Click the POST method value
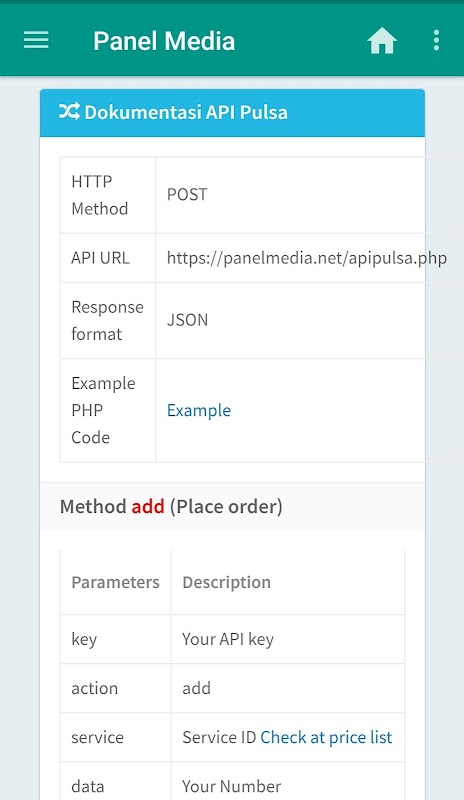464x800 pixels. (187, 194)
